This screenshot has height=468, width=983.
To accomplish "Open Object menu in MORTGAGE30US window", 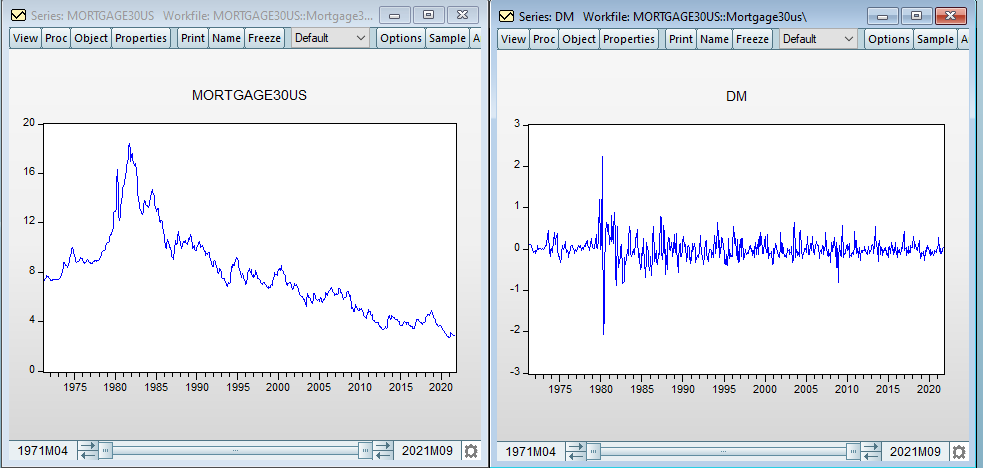I will (x=91, y=38).
